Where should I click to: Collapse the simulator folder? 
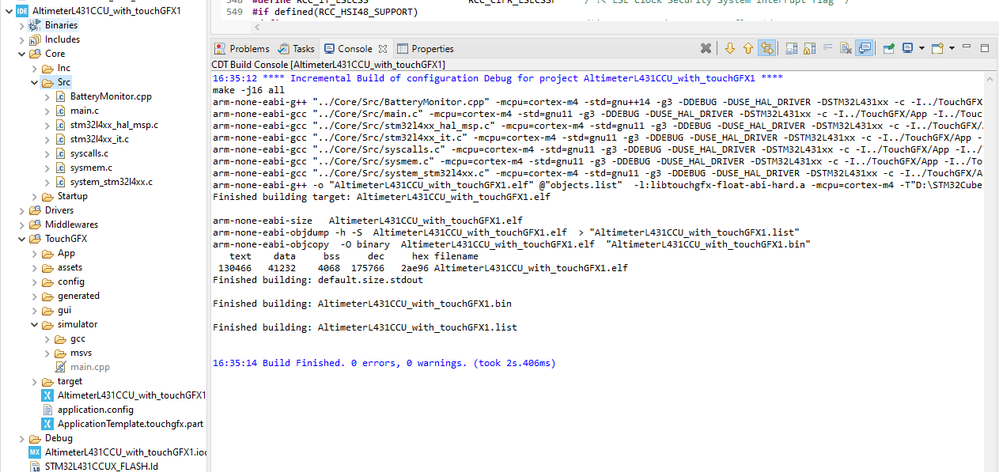coord(34,324)
